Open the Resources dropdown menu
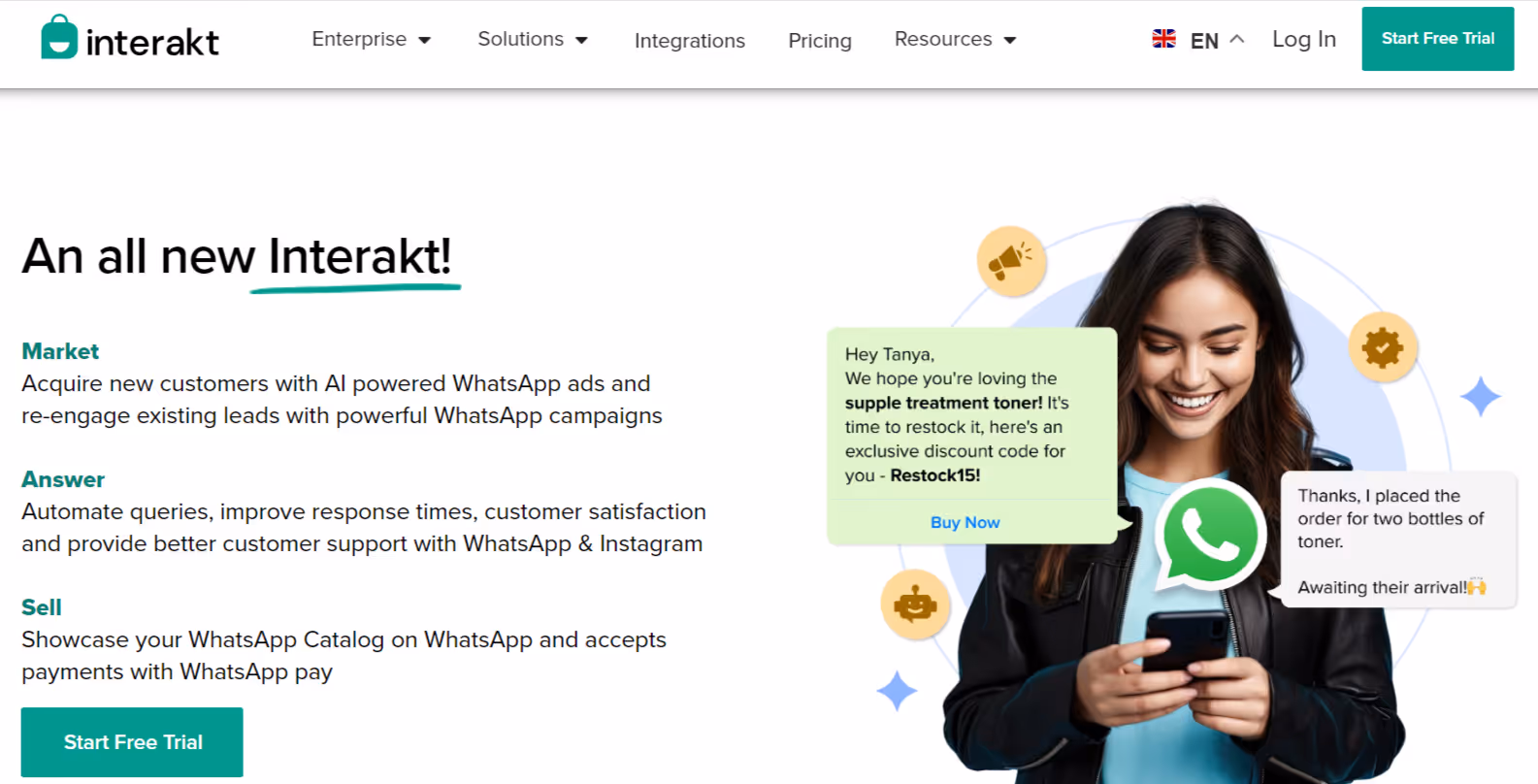The width and height of the screenshot is (1538, 784). click(x=955, y=40)
